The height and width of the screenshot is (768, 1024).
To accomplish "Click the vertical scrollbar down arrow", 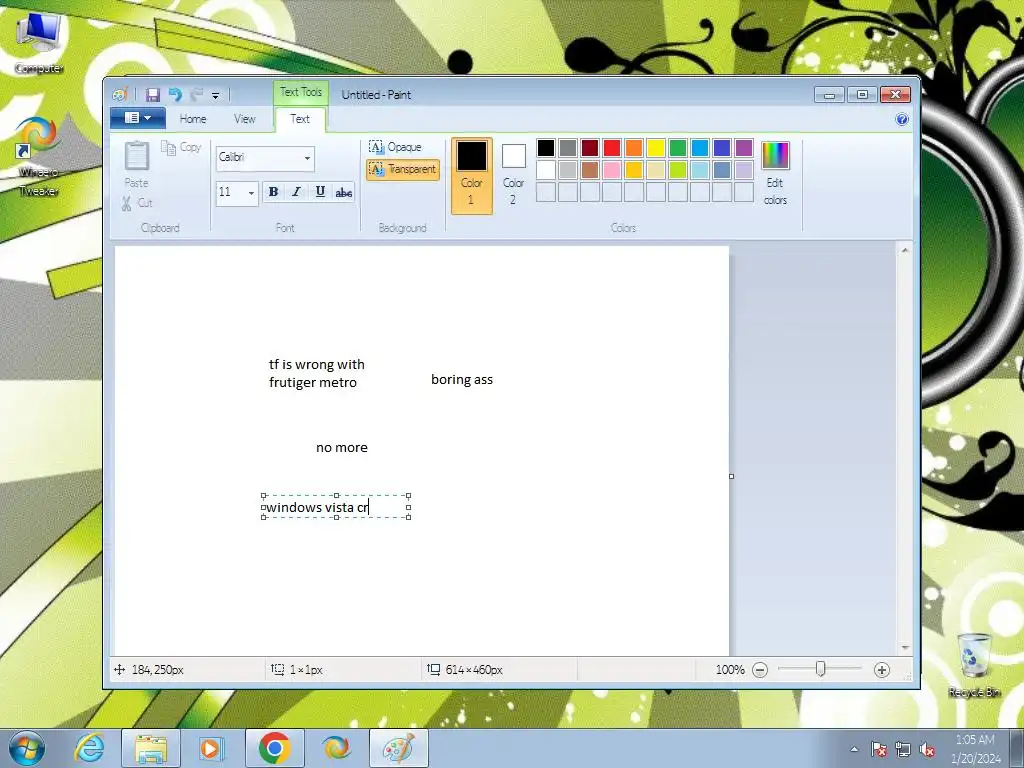I will click(x=905, y=648).
